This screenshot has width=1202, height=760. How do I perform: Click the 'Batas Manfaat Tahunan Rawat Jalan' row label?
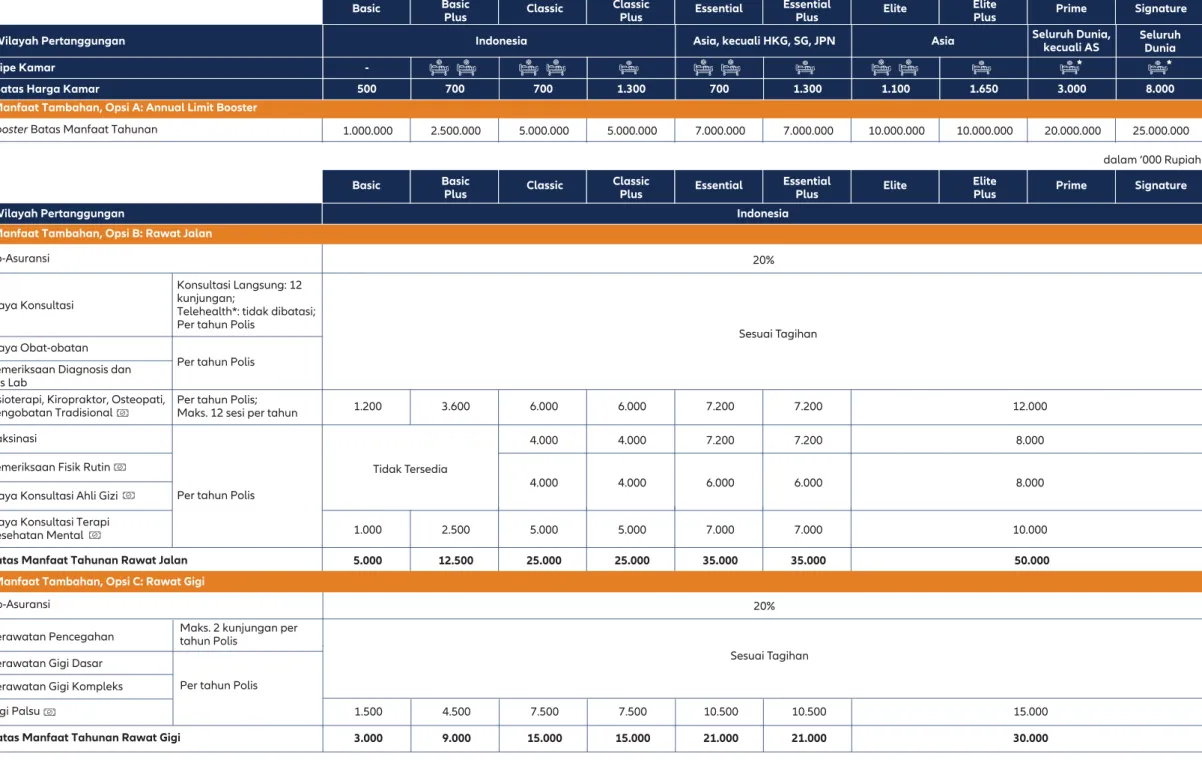[94, 560]
